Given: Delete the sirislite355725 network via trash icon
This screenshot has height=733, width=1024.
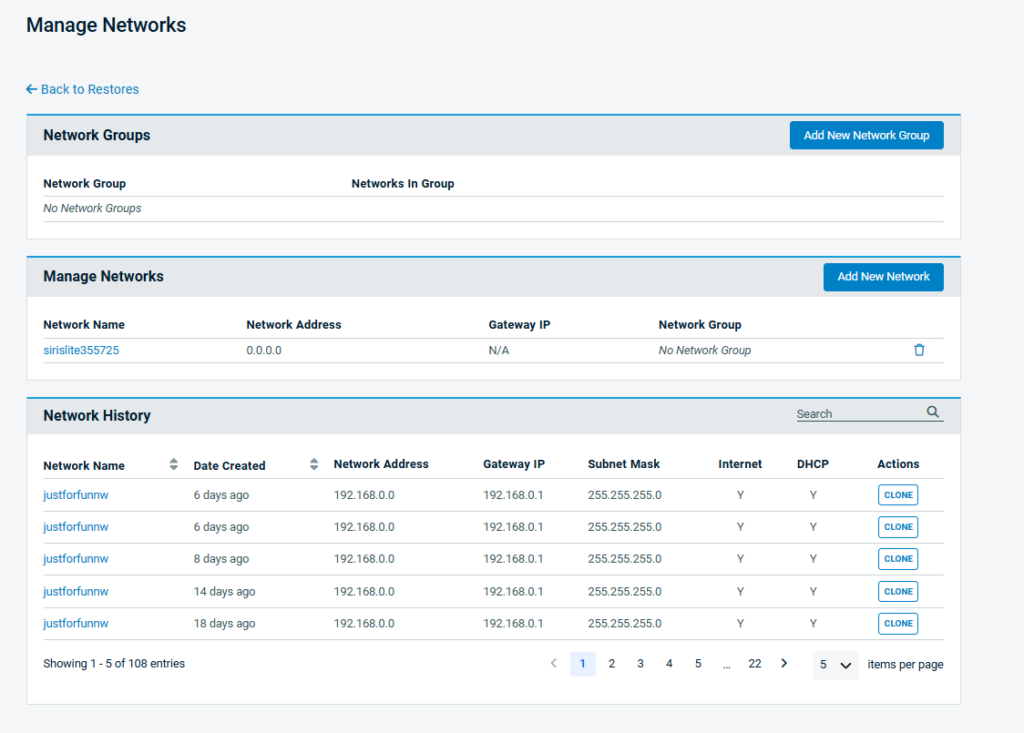Looking at the screenshot, I should (x=919, y=350).
